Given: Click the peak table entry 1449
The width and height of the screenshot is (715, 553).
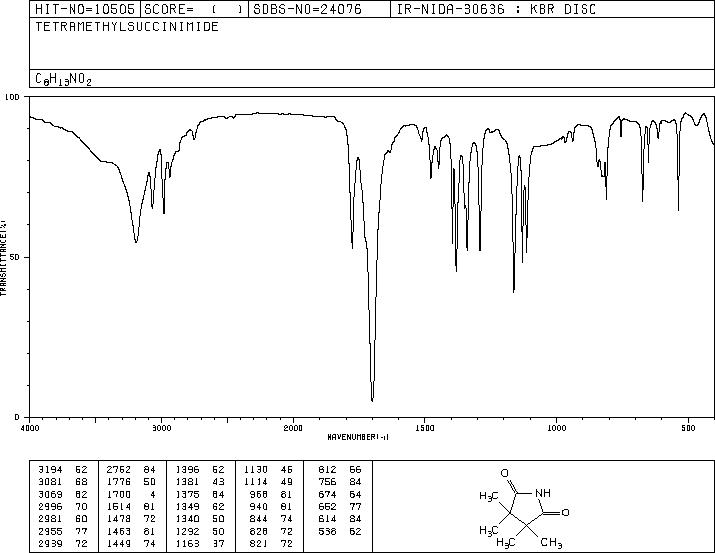Looking at the screenshot, I should [x=119, y=543].
